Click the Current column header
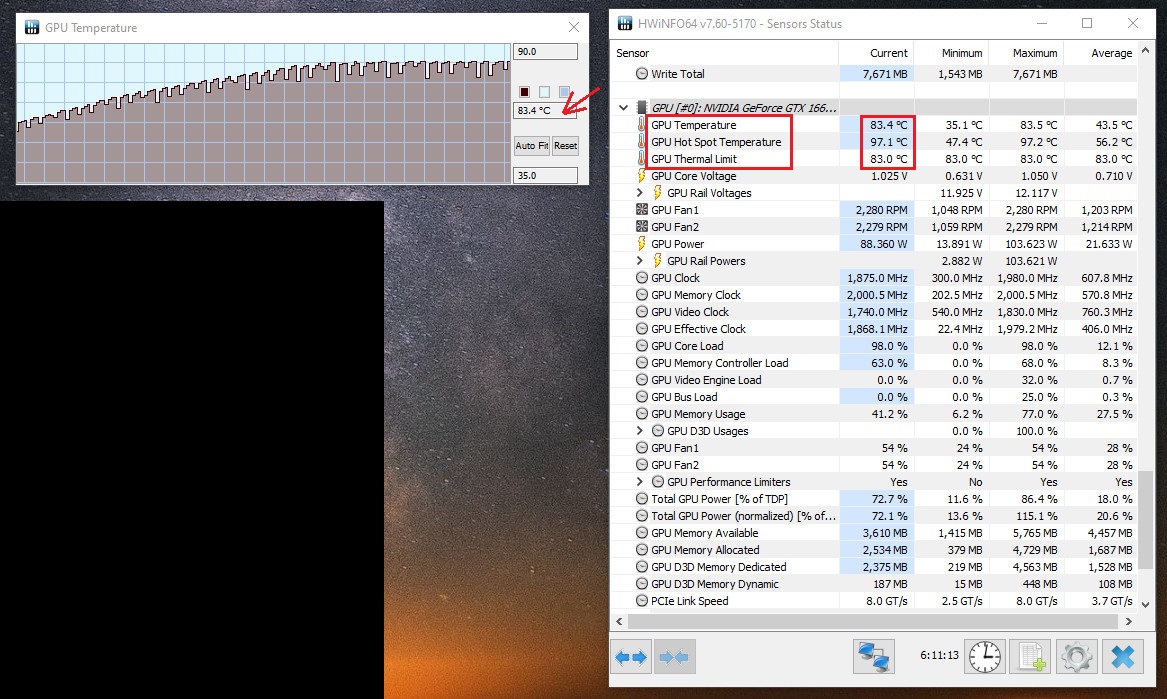This screenshot has width=1167, height=699. pos(876,53)
